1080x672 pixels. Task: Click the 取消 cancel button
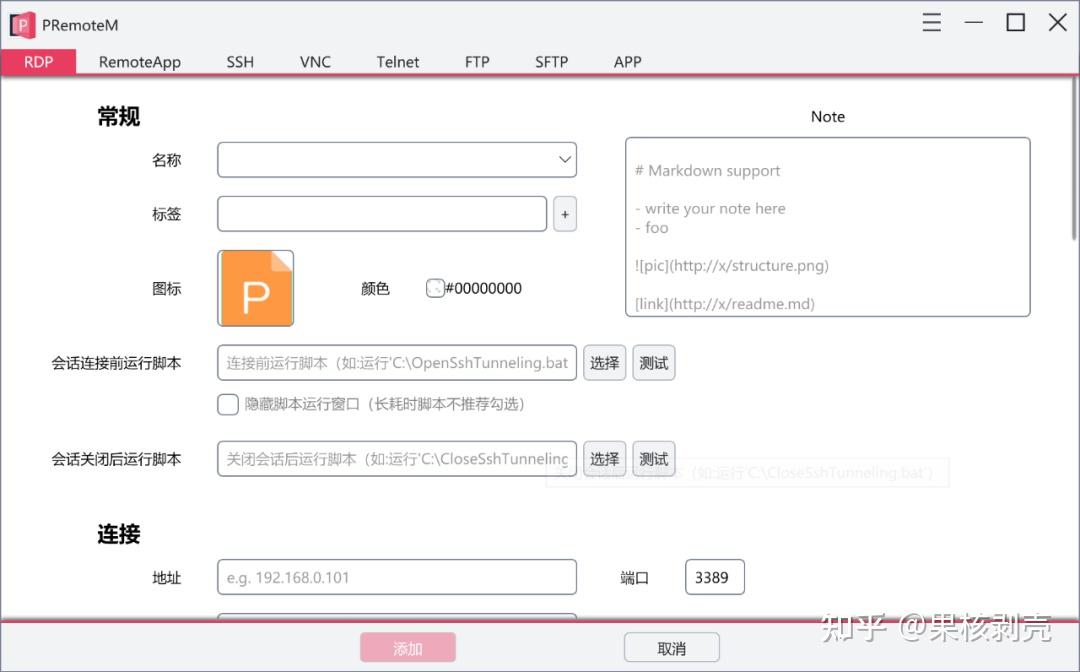(671, 646)
